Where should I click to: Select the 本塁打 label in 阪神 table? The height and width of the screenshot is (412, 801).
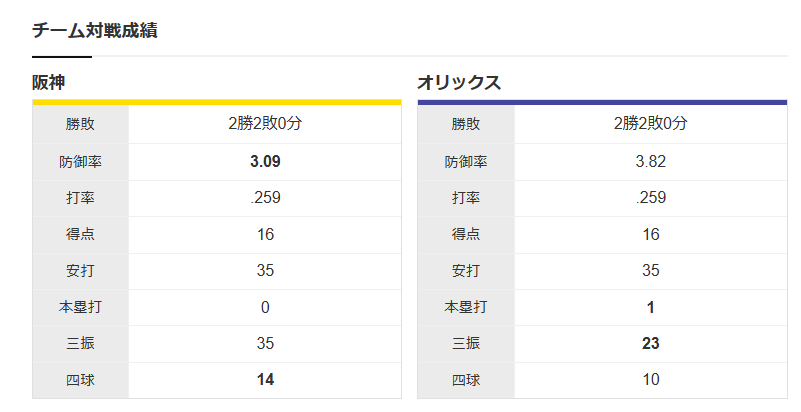[80, 307]
